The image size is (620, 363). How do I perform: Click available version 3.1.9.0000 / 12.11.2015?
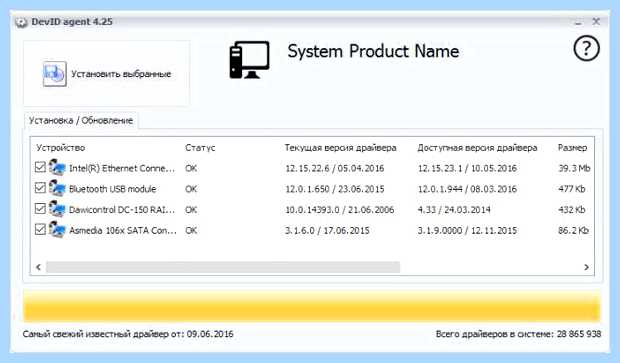coord(467,231)
